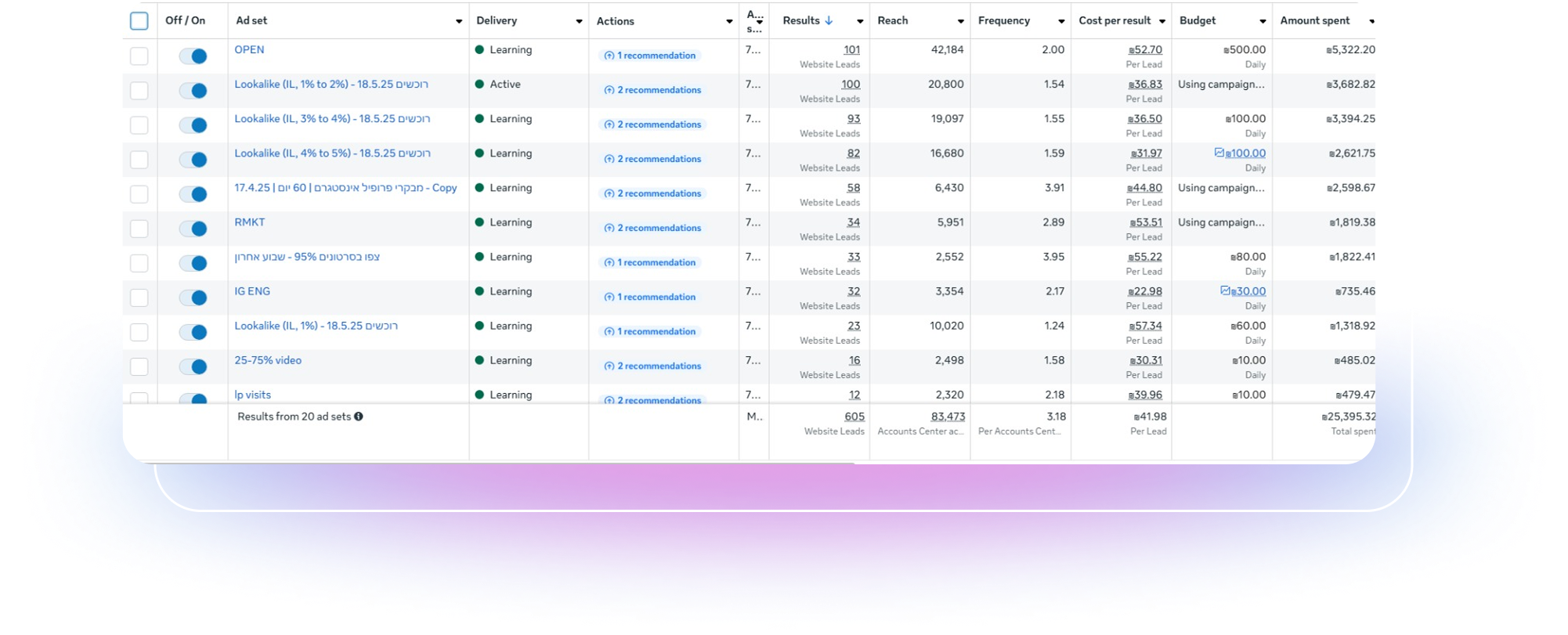The image size is (1568, 635).
Task: Click the recommendation icon in the IG ENG row
Action: point(609,298)
